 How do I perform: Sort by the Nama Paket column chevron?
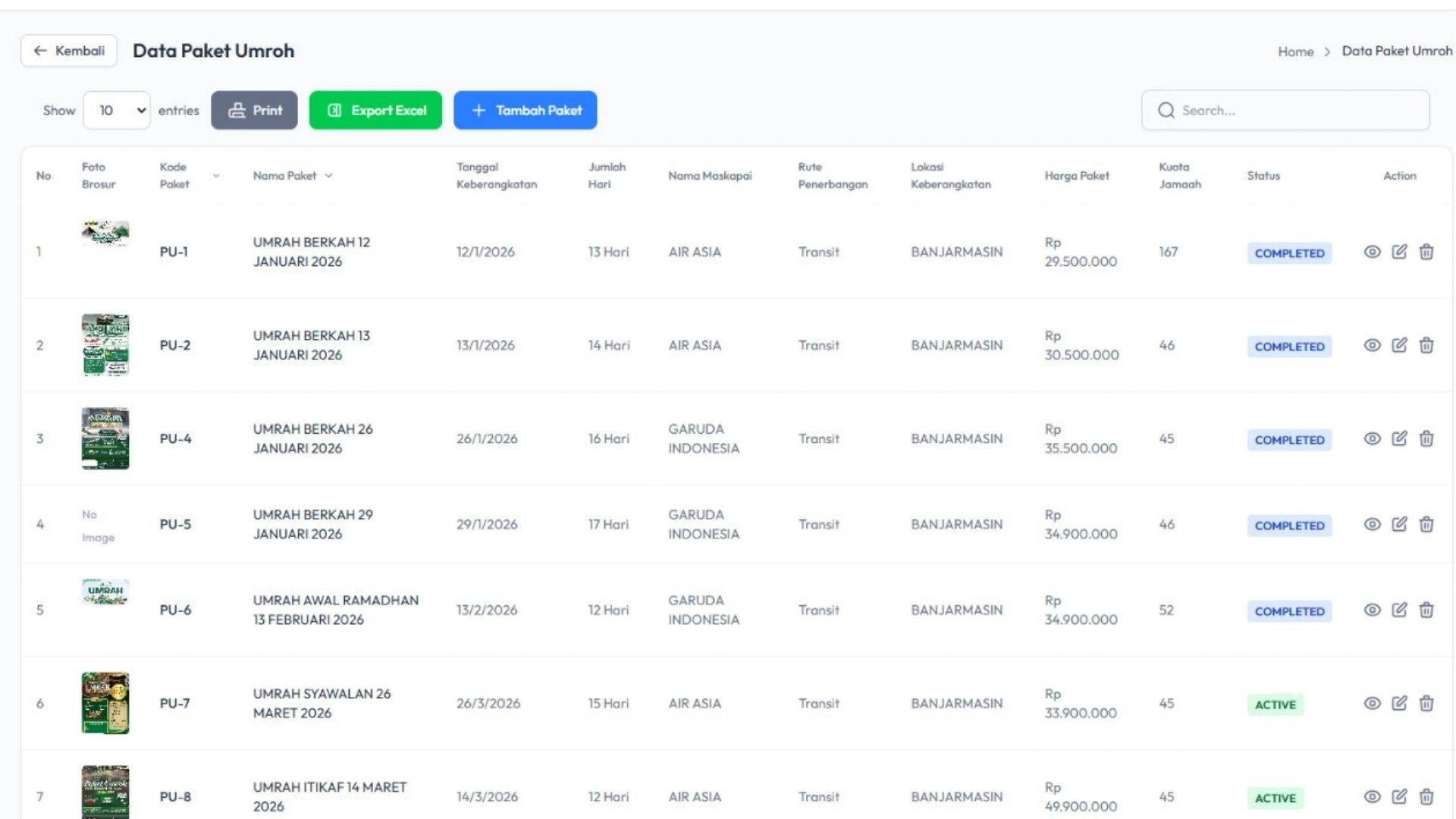pyautogui.click(x=328, y=176)
